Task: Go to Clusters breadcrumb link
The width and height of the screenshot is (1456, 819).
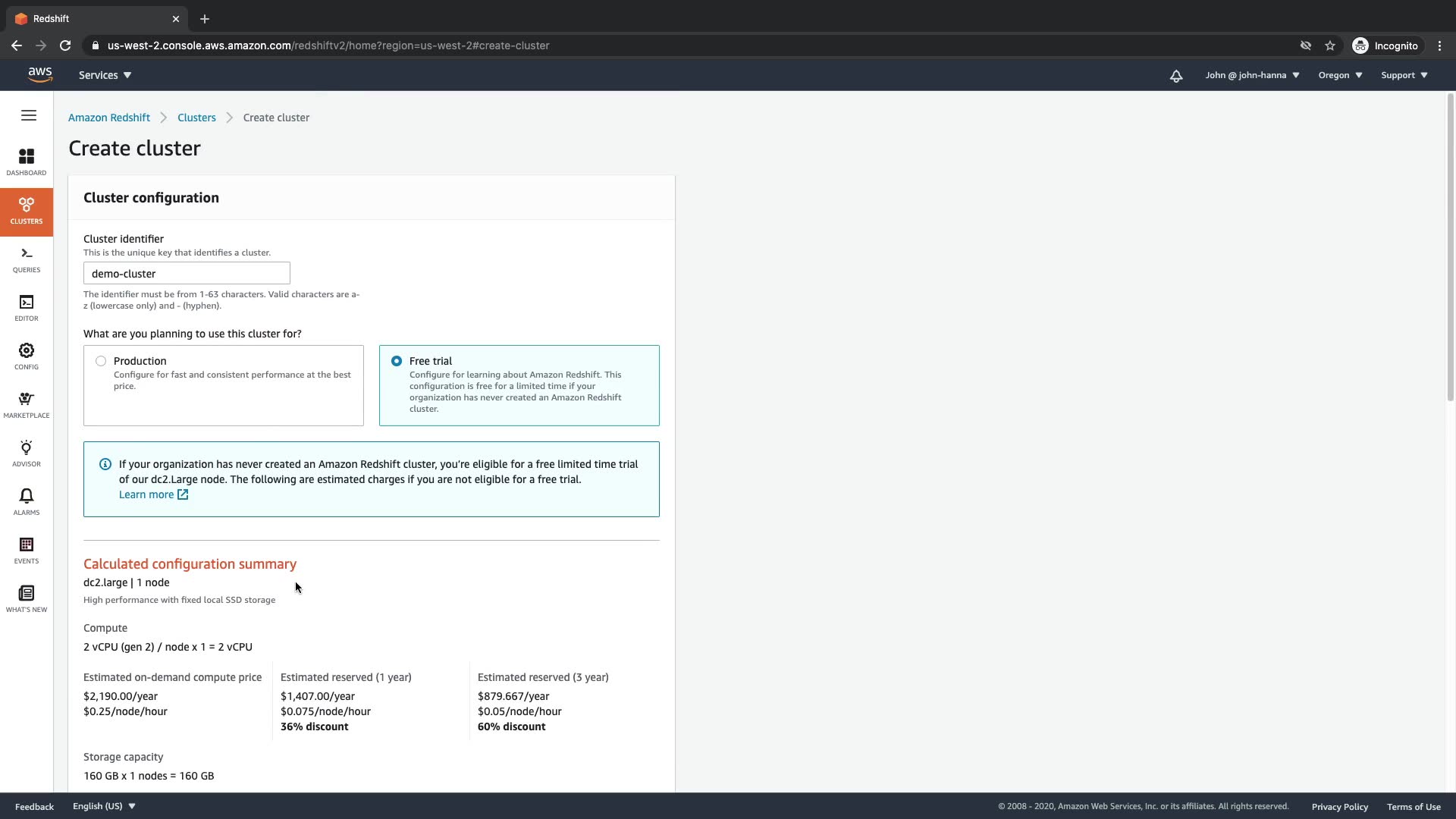Action: pyautogui.click(x=196, y=118)
